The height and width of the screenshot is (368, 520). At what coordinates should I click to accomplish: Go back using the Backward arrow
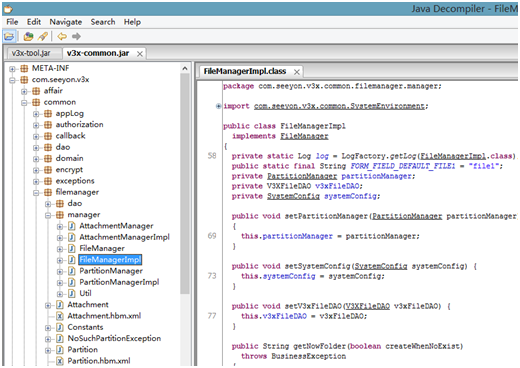(x=62, y=36)
